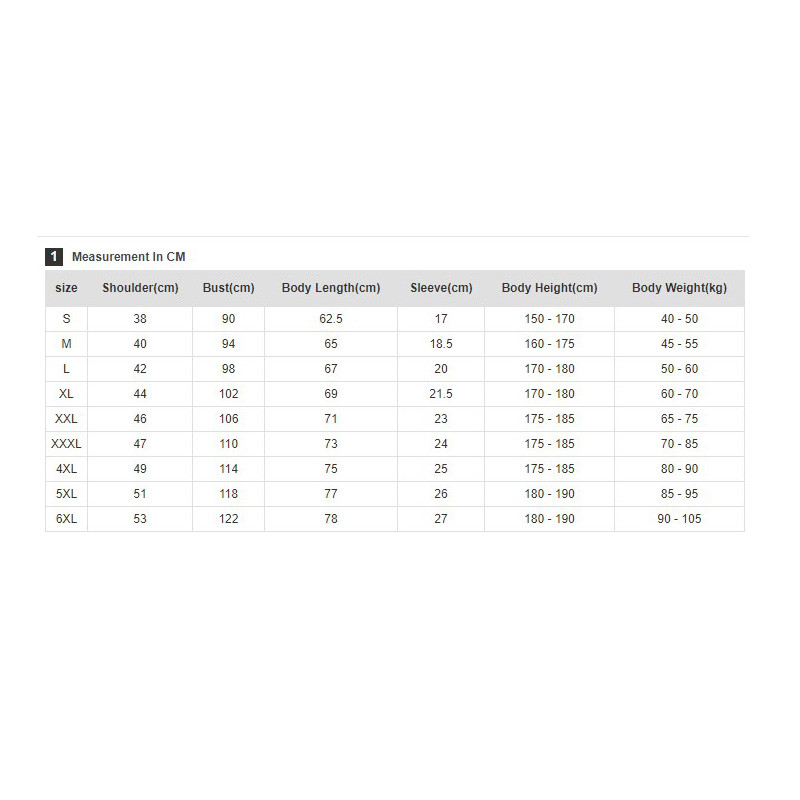The width and height of the screenshot is (800, 800).
Task: Select the "Body Length(cm)" header
Action: (x=331, y=288)
